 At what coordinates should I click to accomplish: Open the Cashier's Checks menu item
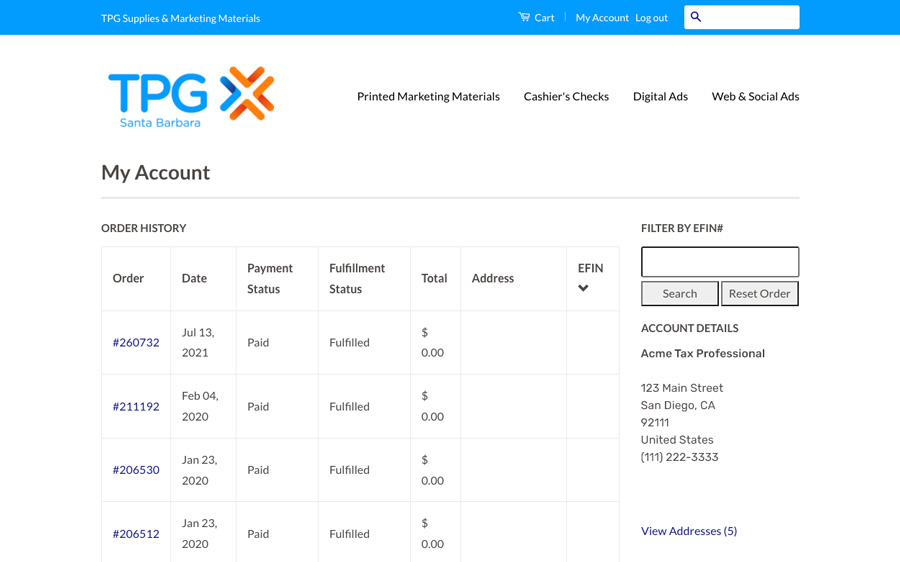pos(566,97)
